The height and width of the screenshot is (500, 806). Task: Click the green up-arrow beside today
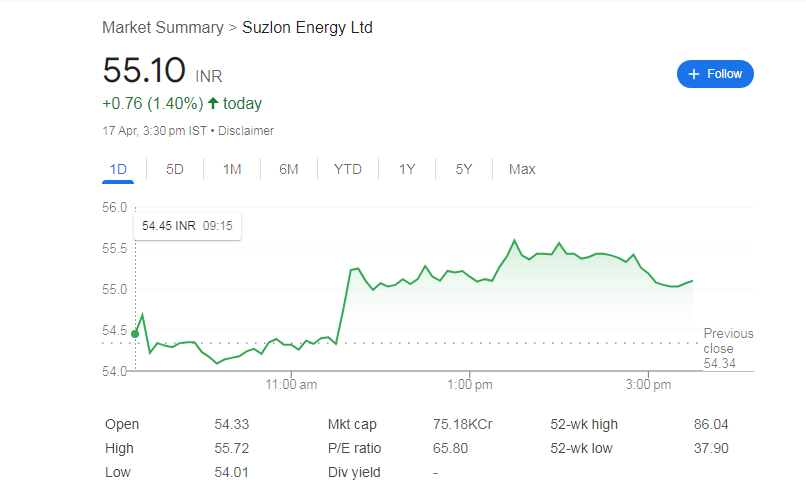[x=213, y=103]
